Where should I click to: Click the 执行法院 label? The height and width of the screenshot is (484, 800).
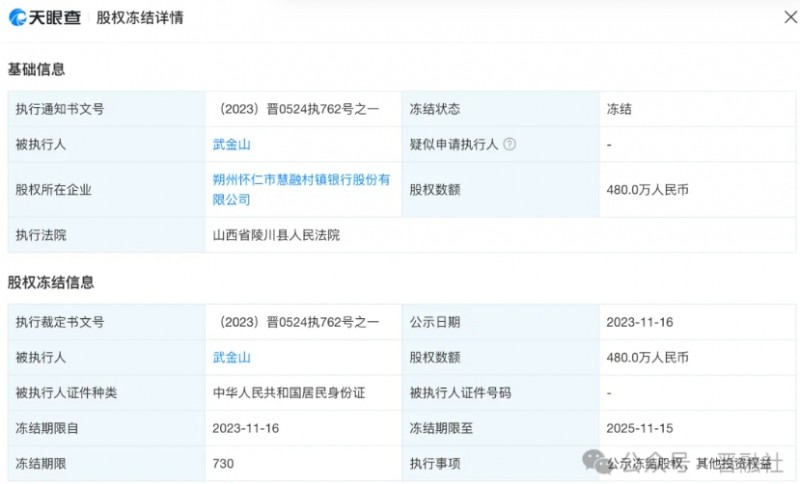[x=41, y=235]
